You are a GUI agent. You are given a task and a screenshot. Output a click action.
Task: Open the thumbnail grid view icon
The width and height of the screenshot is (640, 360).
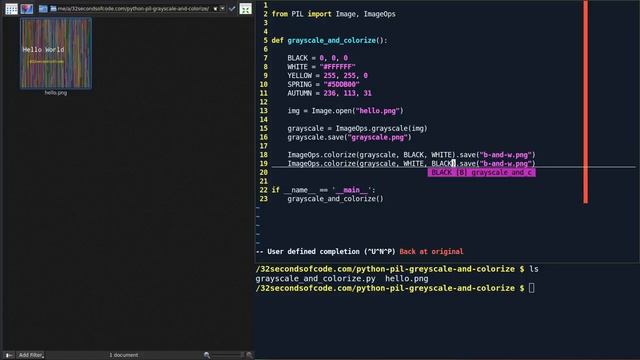11,9
